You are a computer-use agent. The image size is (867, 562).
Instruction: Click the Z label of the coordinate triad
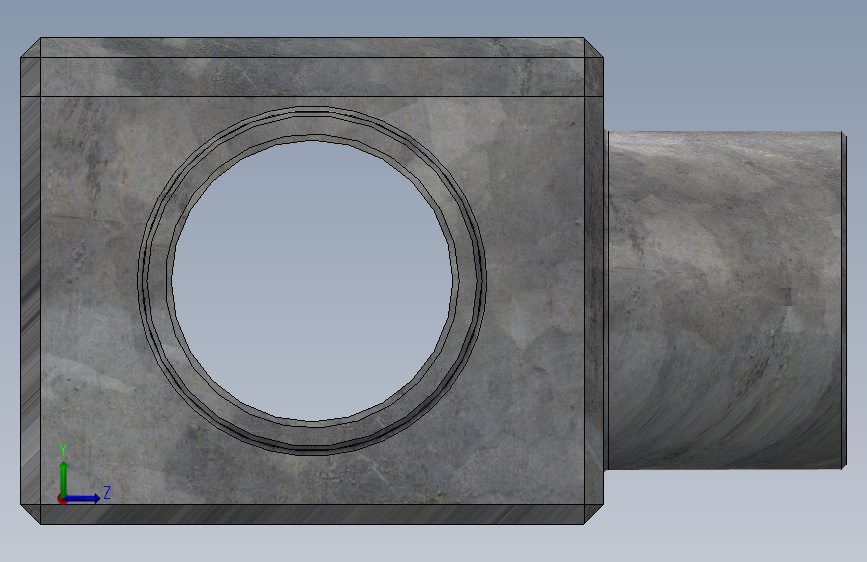107,492
